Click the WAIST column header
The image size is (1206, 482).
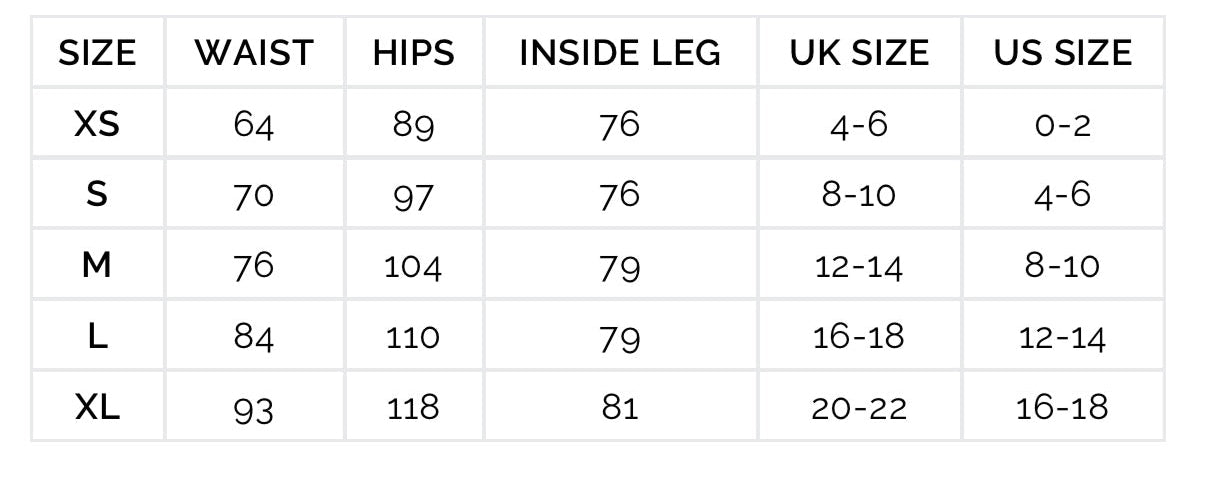[254, 53]
